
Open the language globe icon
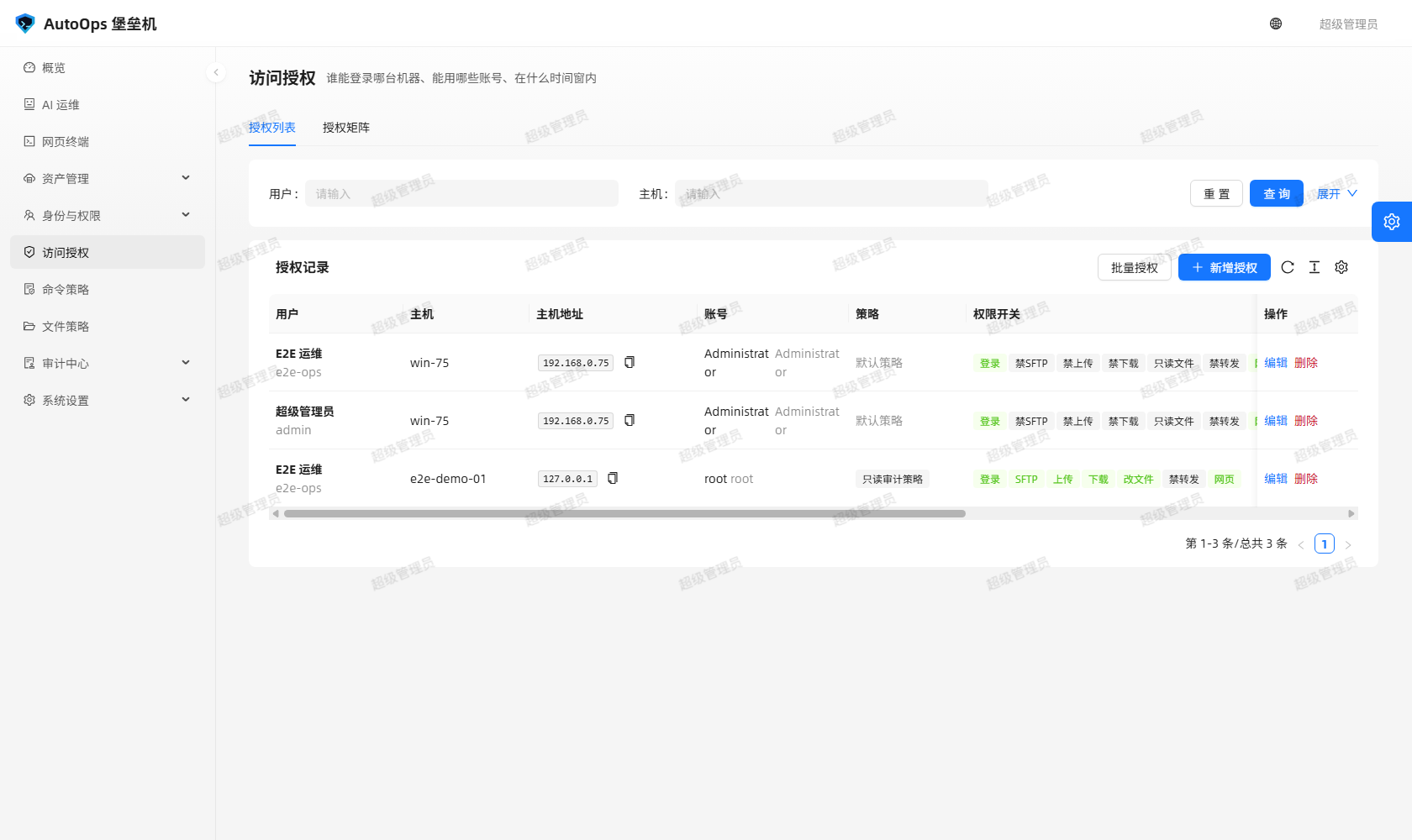(1276, 24)
